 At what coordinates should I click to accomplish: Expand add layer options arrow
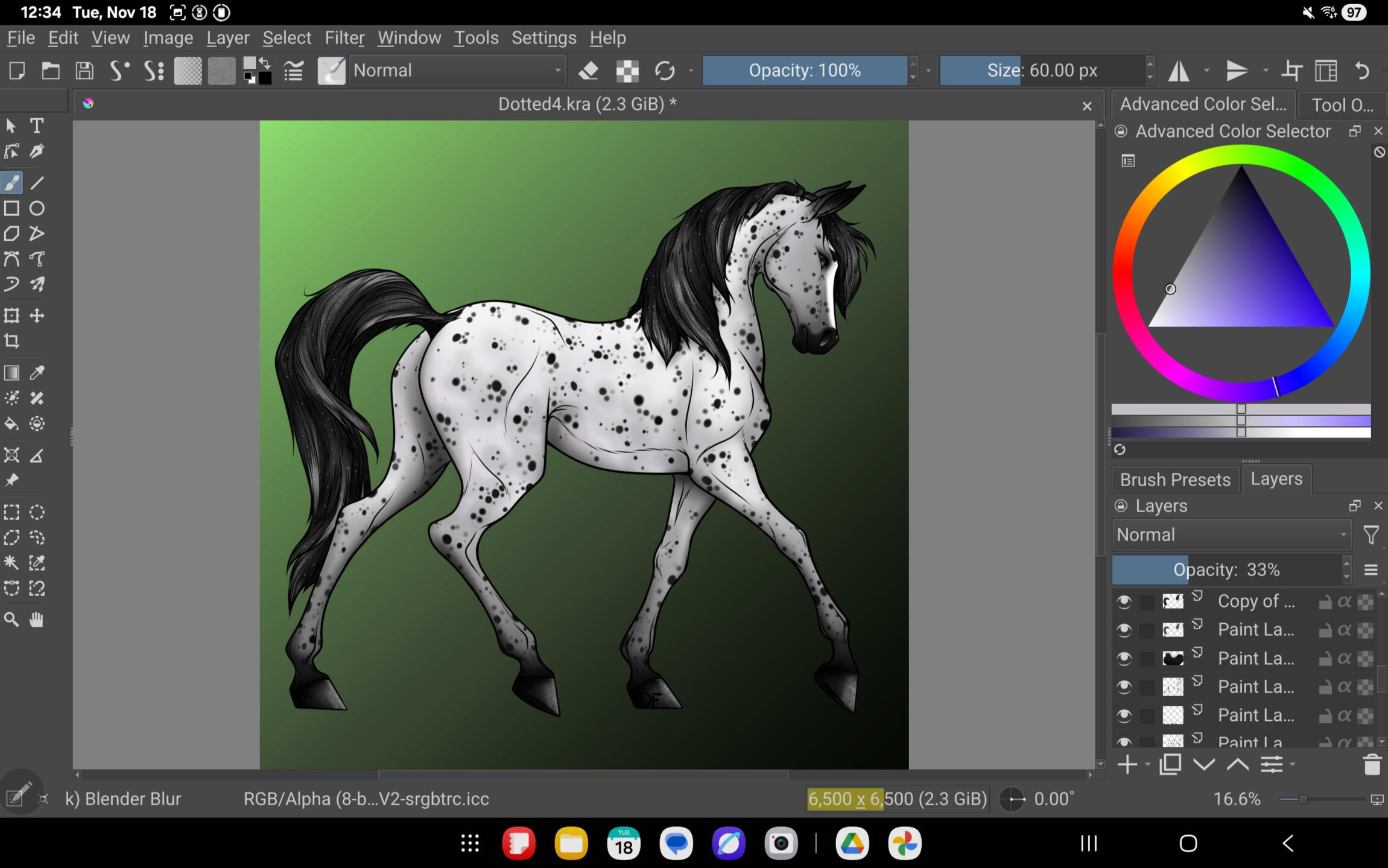(x=1147, y=765)
